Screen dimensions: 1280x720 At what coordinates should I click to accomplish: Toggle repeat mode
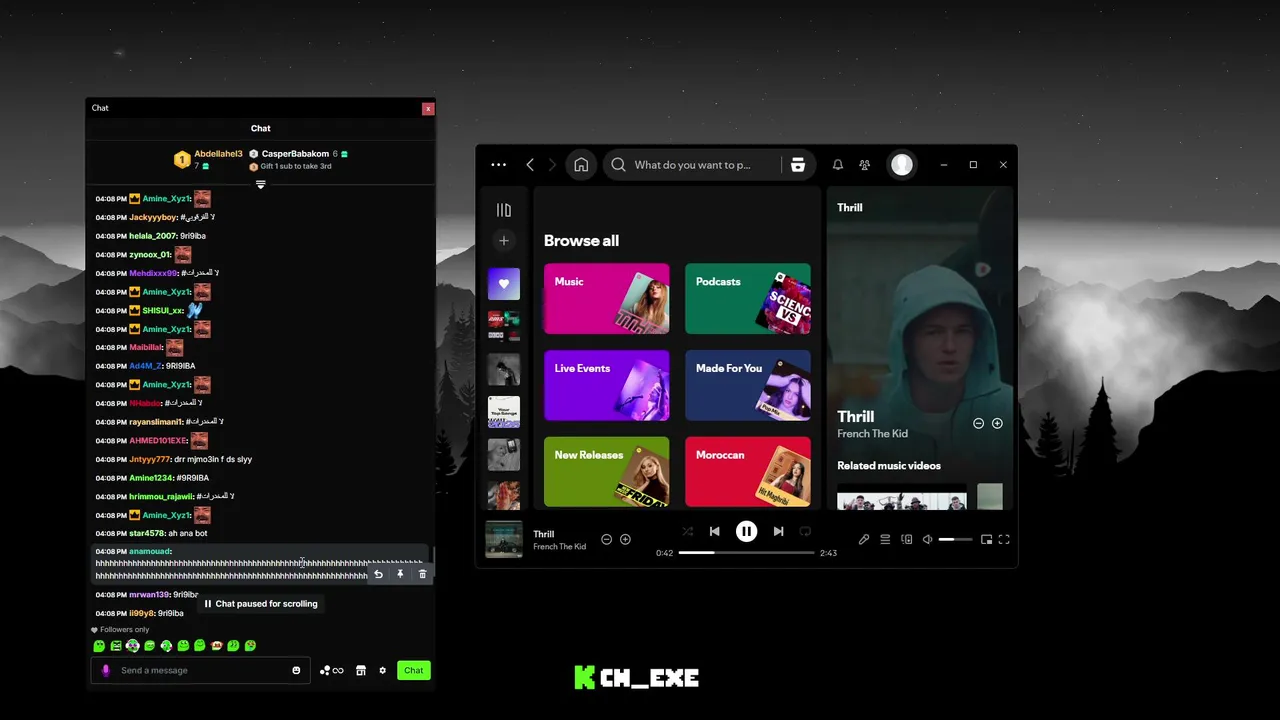805,532
